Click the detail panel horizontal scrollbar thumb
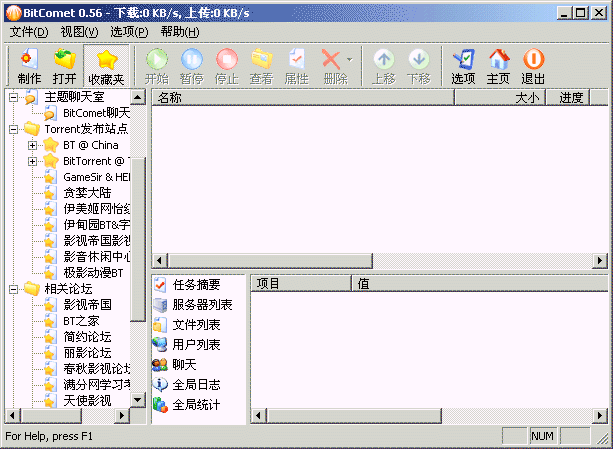The width and height of the screenshot is (613, 449). click(354, 416)
